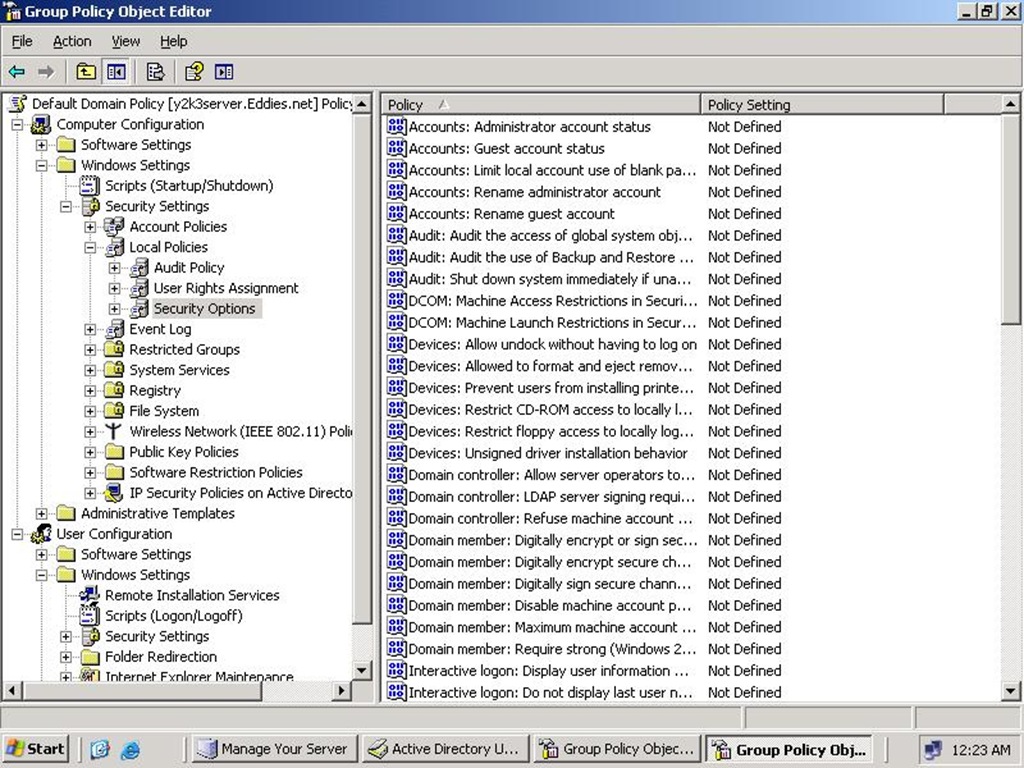Viewport: 1024px width, 768px height.
Task: Collapse the Local Policies node
Action: tap(90, 247)
